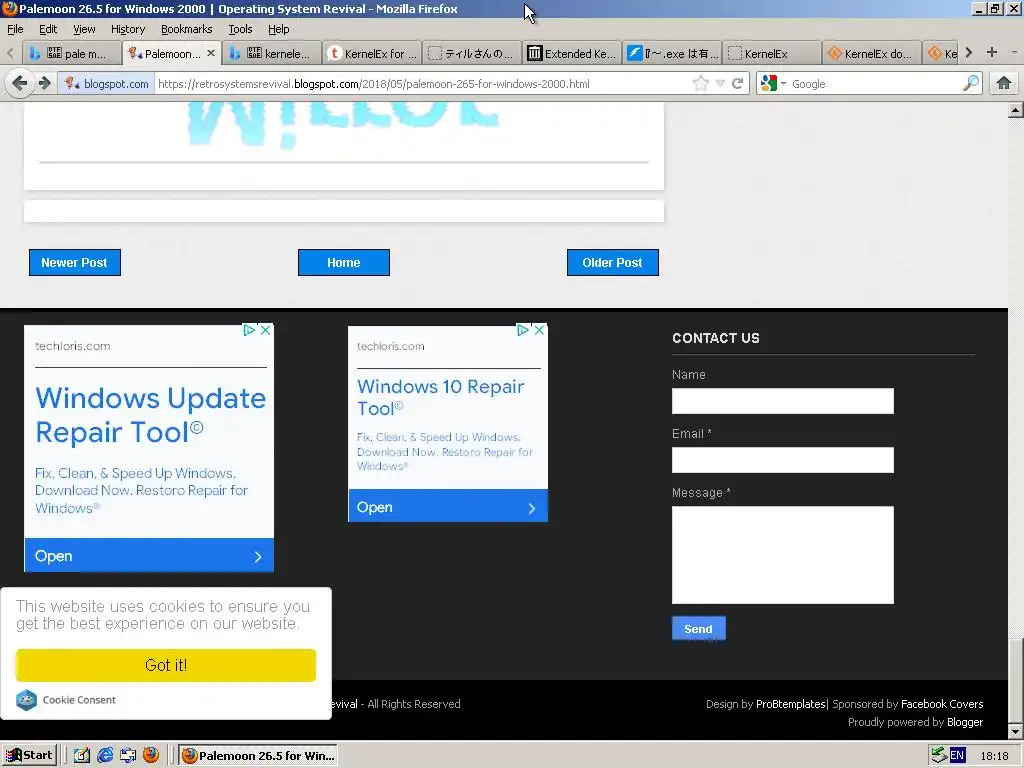Viewport: 1024px width, 768px height.
Task: Go forward using the Forward arrow
Action: [44, 84]
